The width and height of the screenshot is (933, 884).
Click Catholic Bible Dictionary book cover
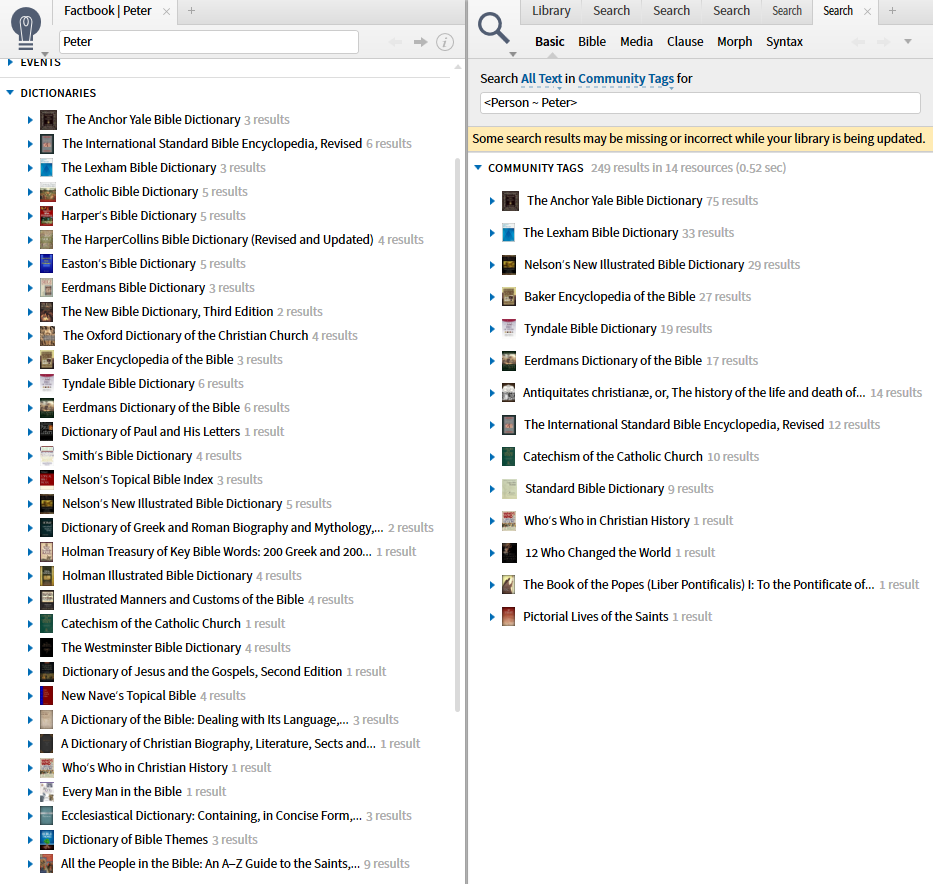[48, 192]
